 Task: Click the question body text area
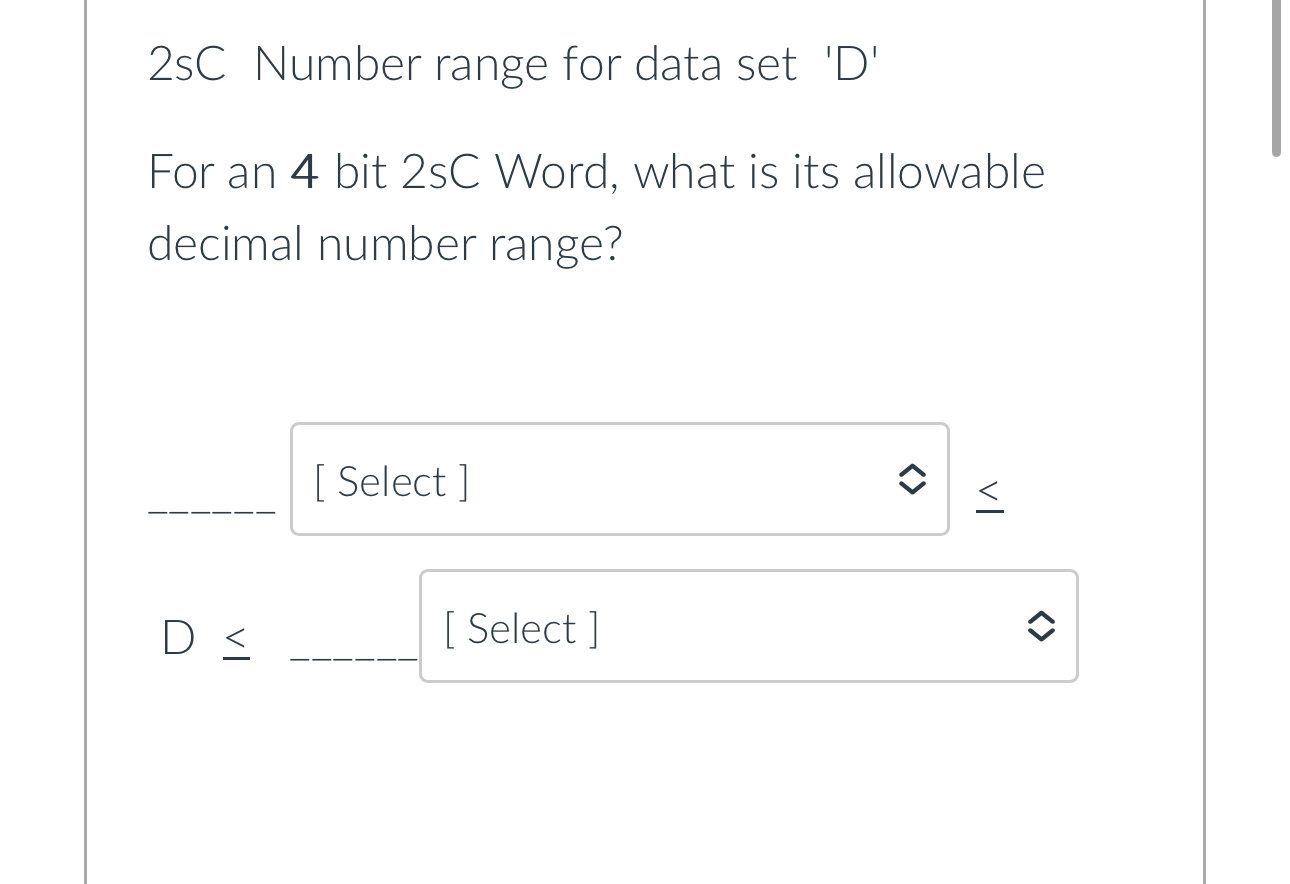596,207
